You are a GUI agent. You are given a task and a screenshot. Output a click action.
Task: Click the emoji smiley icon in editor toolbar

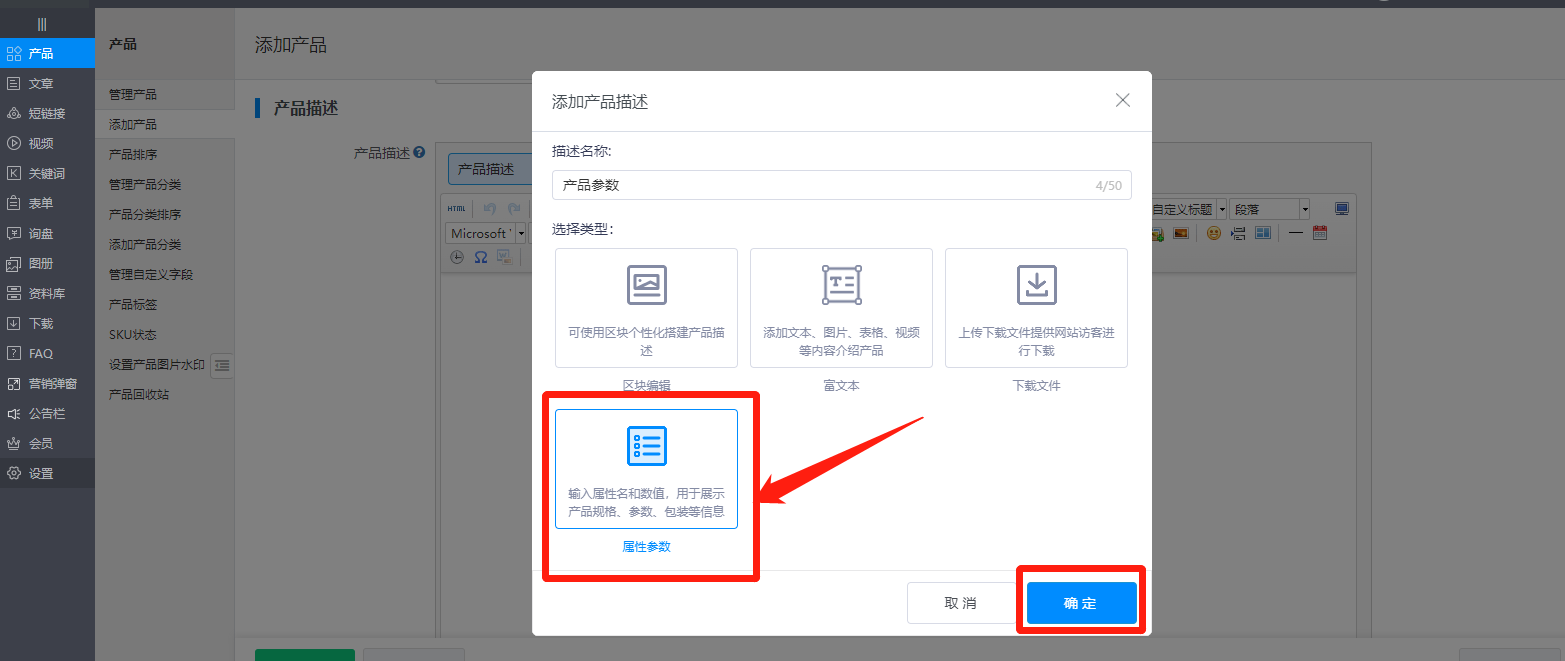[1213, 233]
